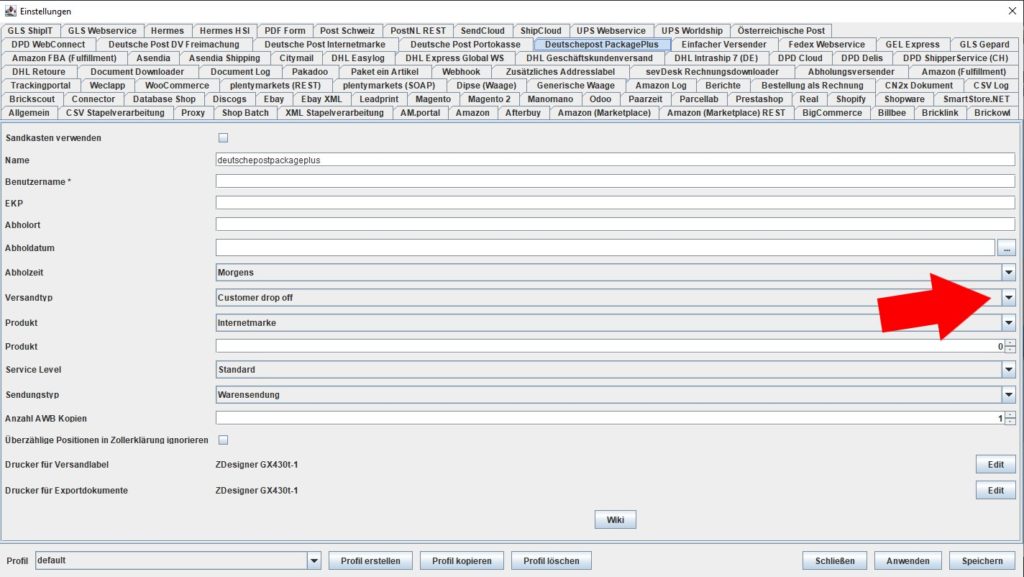This screenshot has width=1024, height=577.
Task: Click the Abholort text field
Action: [615, 225]
